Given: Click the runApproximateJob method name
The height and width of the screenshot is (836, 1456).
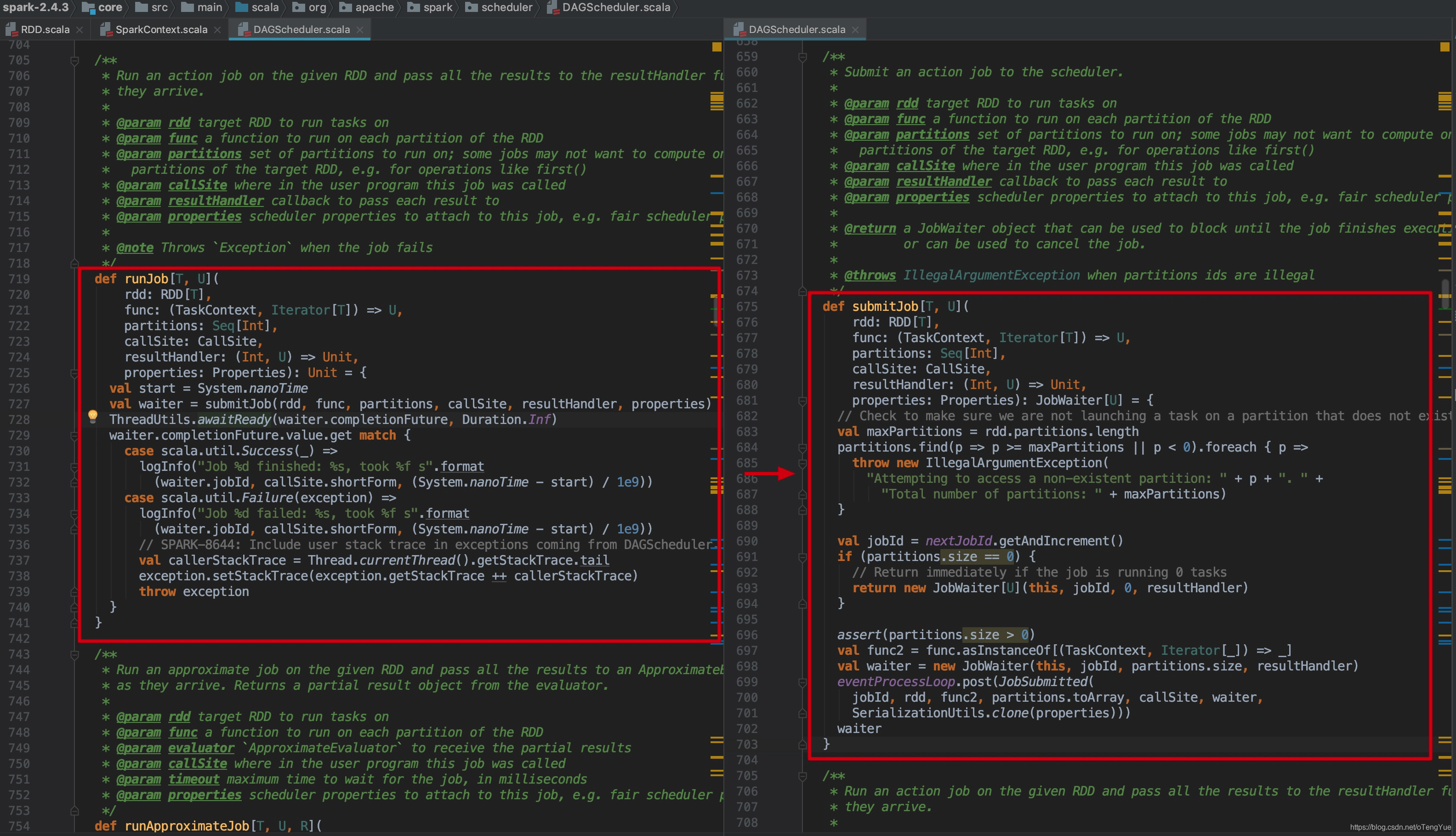Looking at the screenshot, I should tap(187, 826).
